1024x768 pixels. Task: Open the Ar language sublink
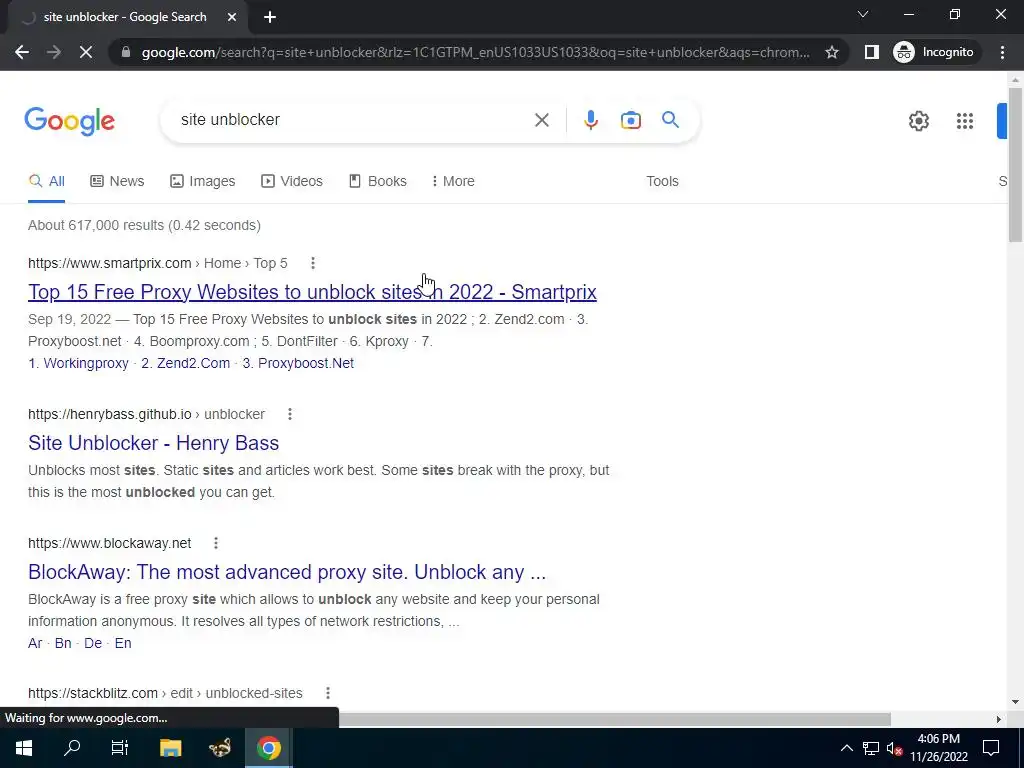pos(35,643)
